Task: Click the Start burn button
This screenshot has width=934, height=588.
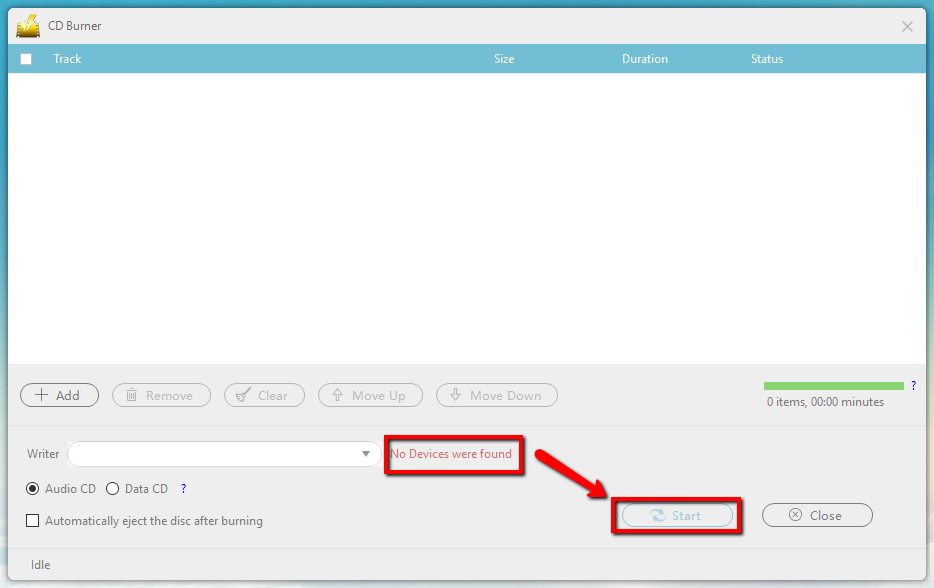Action: [x=676, y=516]
